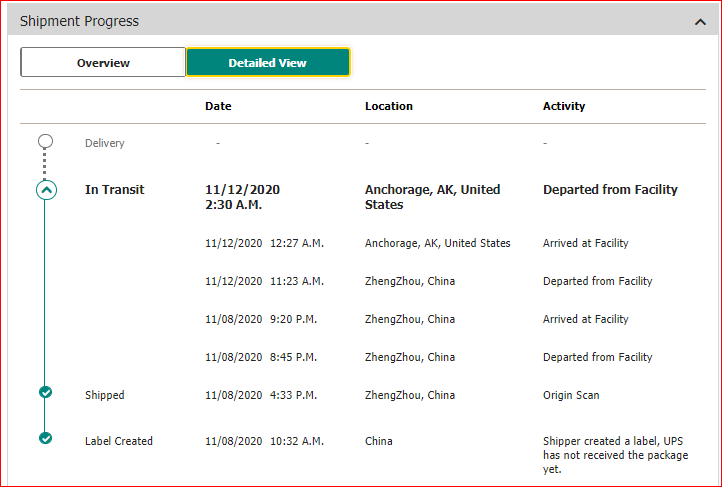Collapse the In Transit circle chevron
The height and width of the screenshot is (487, 722).
pos(46,190)
